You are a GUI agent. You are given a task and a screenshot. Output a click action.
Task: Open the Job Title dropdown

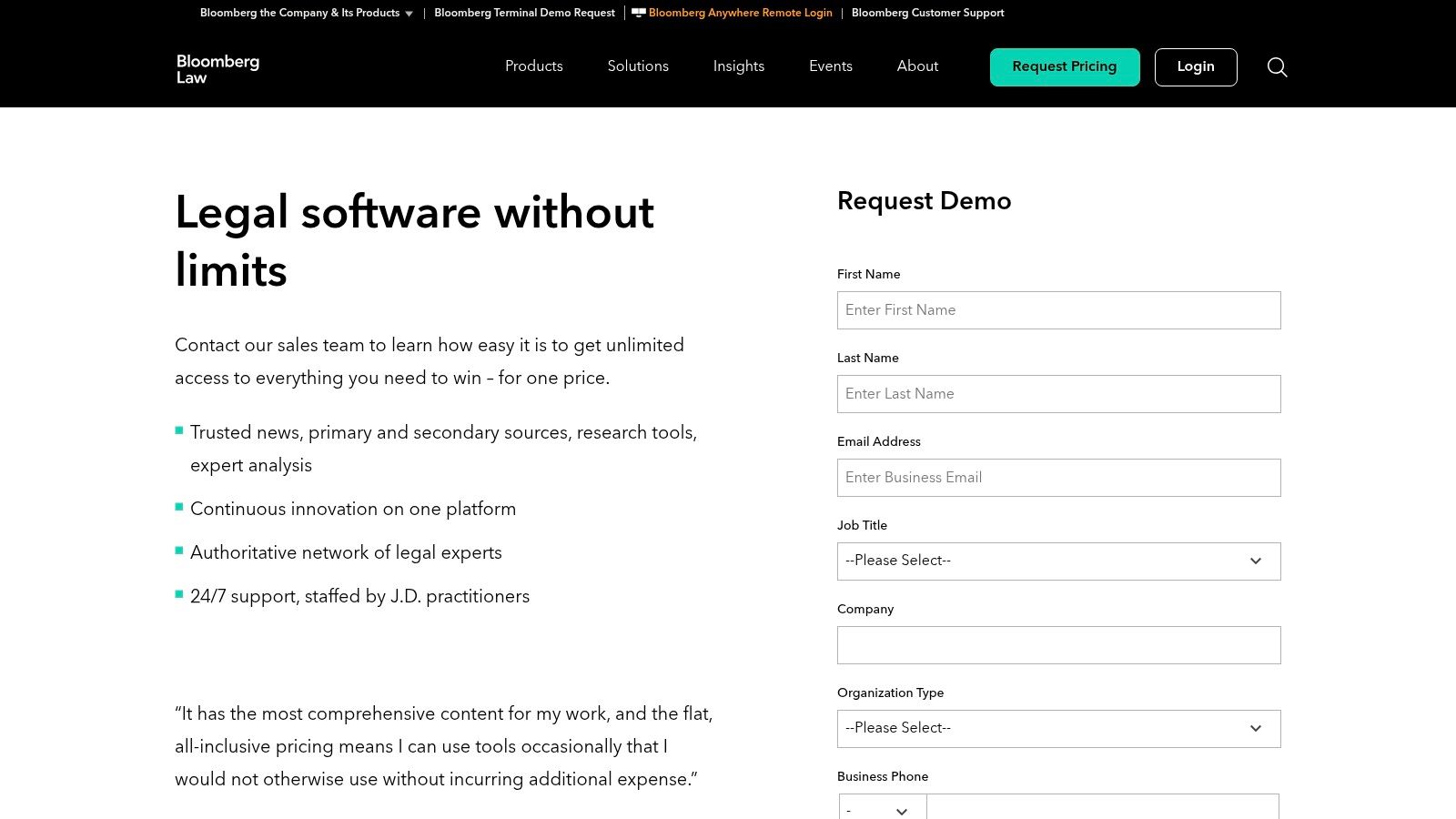pyautogui.click(x=1058, y=561)
